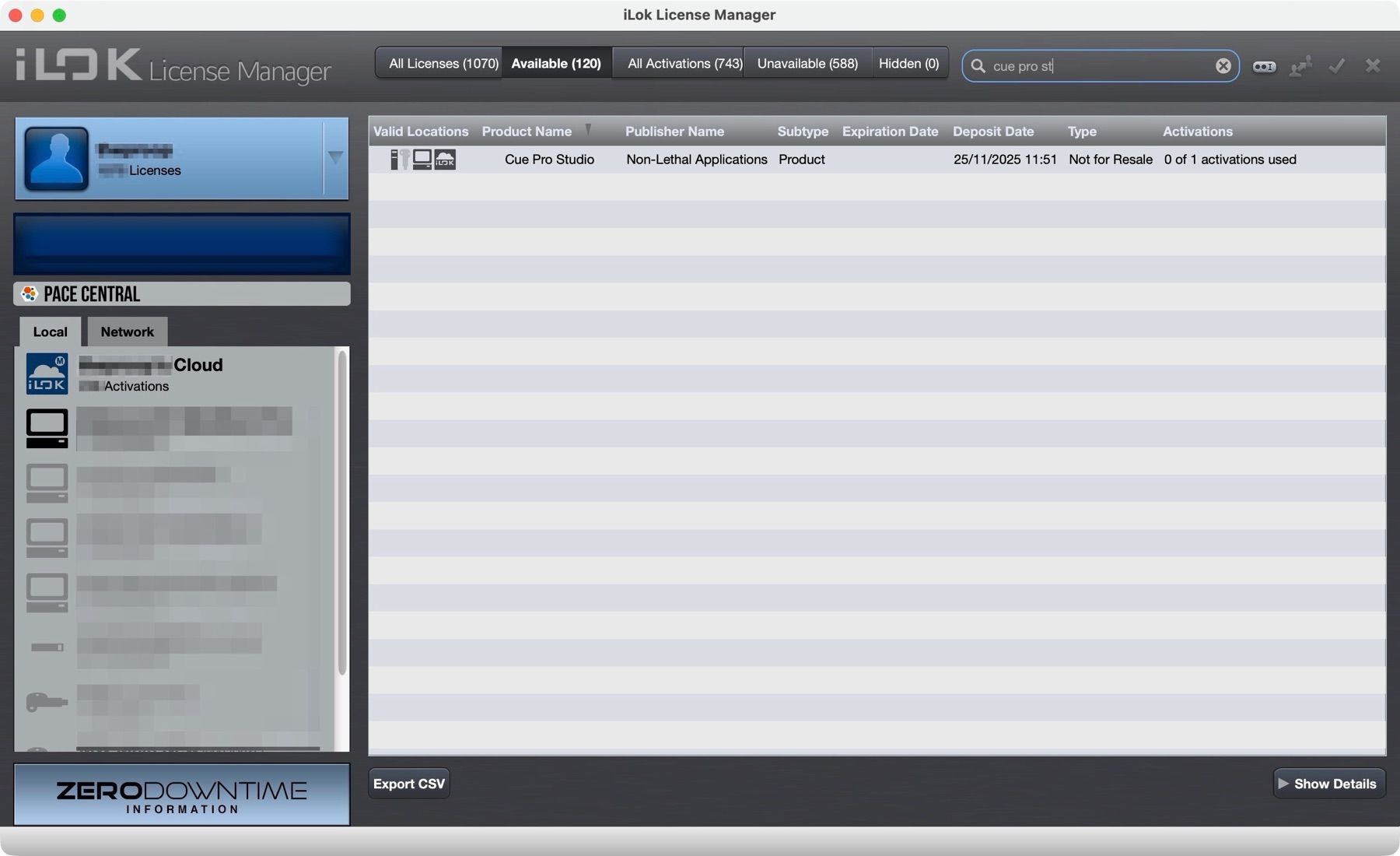Switch to the Local tab

click(x=51, y=332)
